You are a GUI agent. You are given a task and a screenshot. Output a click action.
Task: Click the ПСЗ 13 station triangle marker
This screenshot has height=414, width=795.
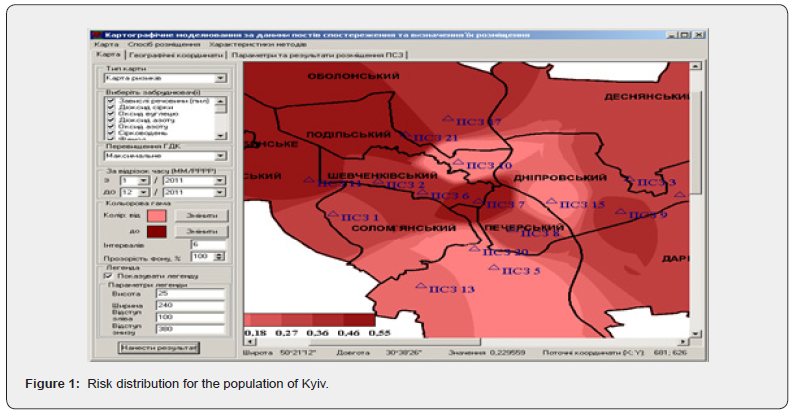pyautogui.click(x=422, y=286)
